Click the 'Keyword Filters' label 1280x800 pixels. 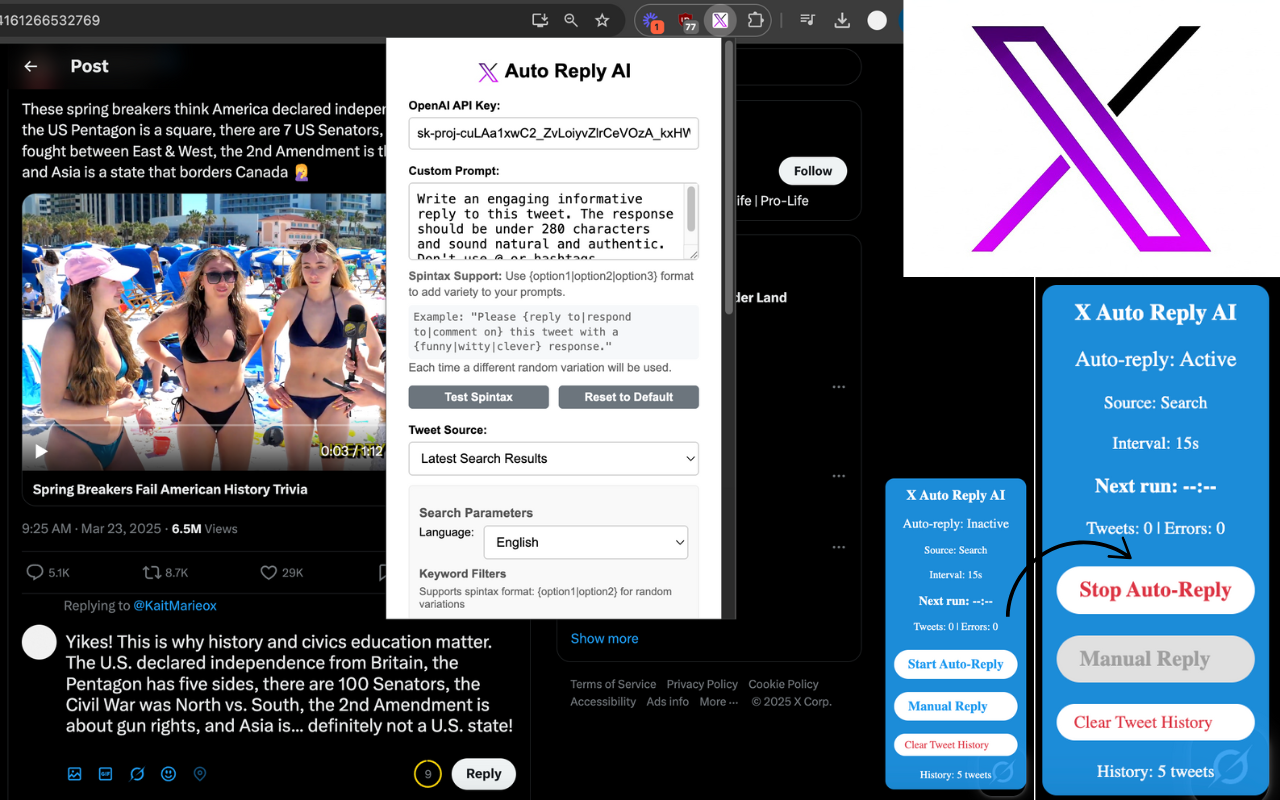pos(463,574)
